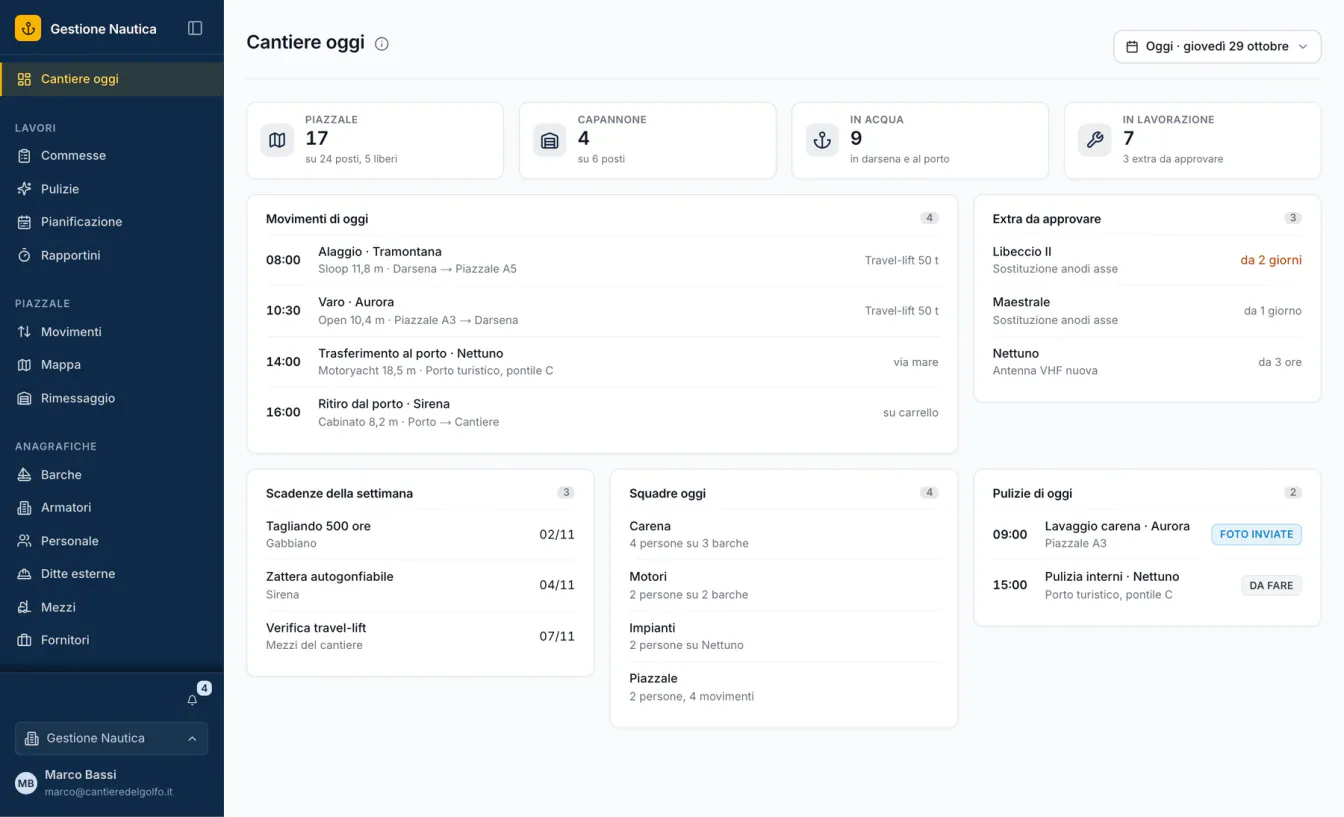Open the notifications bell icon
Screen dimensions: 1344x817
(193, 700)
